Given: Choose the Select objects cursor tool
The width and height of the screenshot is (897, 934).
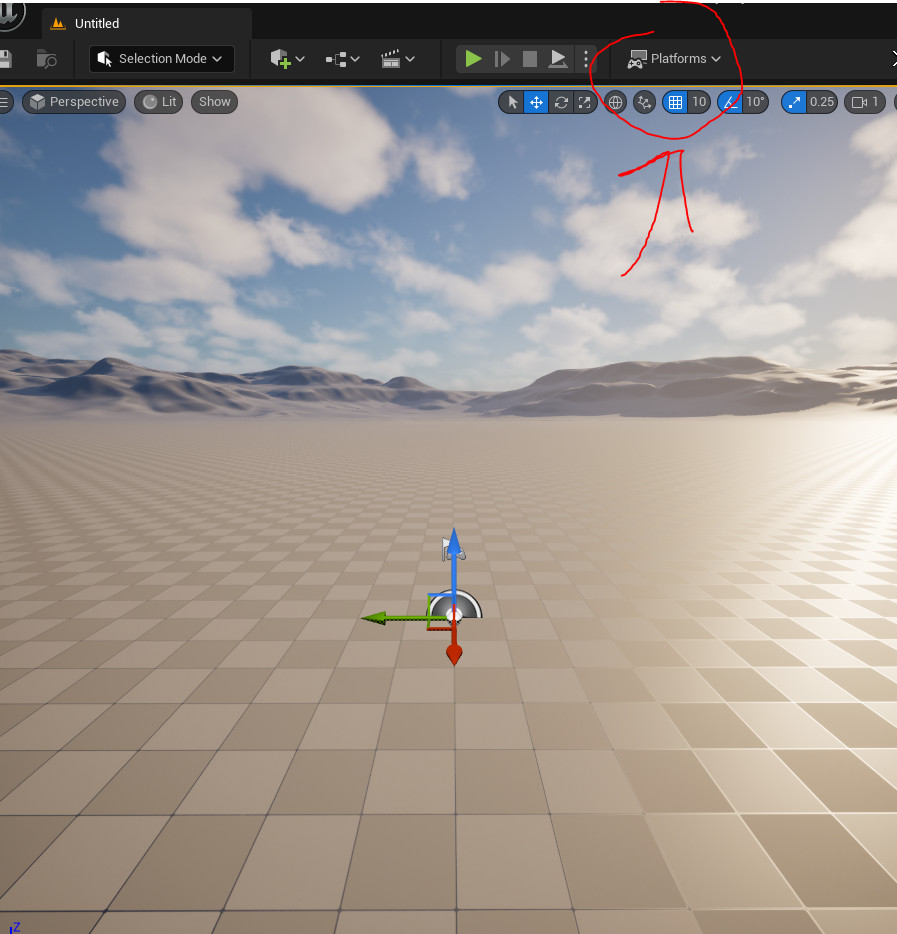Looking at the screenshot, I should pos(512,102).
